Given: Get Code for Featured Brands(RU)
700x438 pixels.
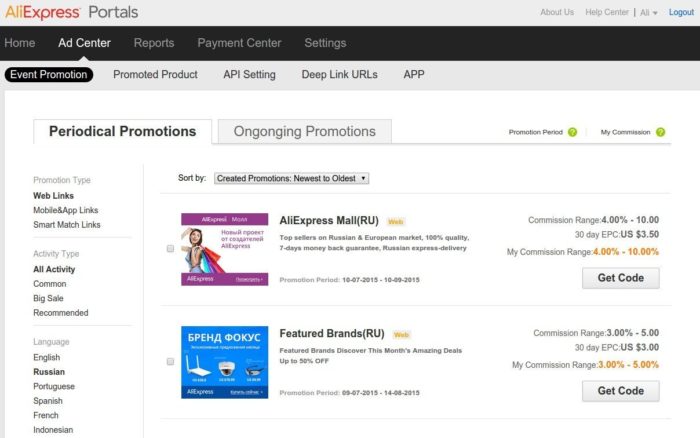Looking at the screenshot, I should pyautogui.click(x=621, y=391).
